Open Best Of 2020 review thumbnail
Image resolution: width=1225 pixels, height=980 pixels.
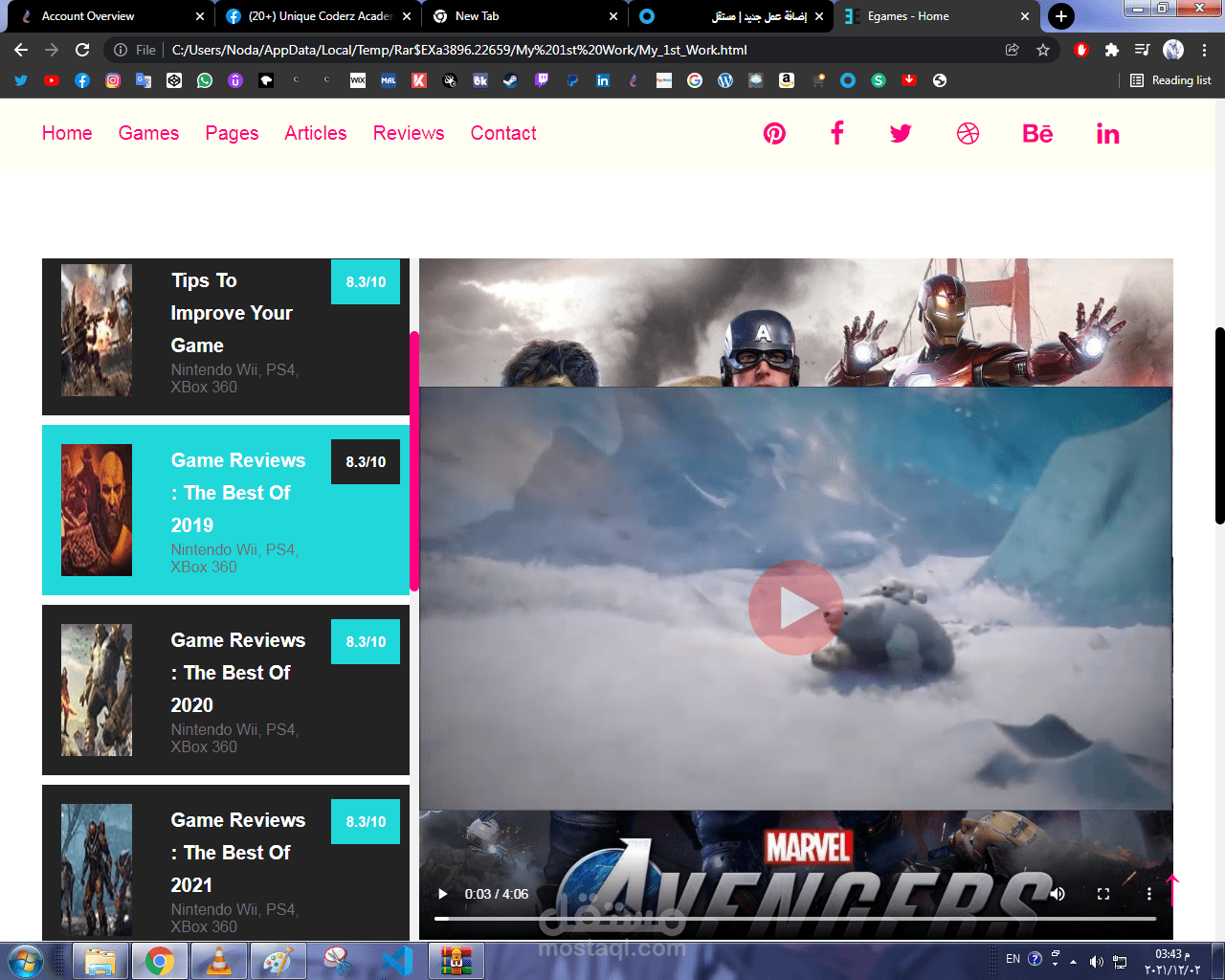pyautogui.click(x=97, y=690)
